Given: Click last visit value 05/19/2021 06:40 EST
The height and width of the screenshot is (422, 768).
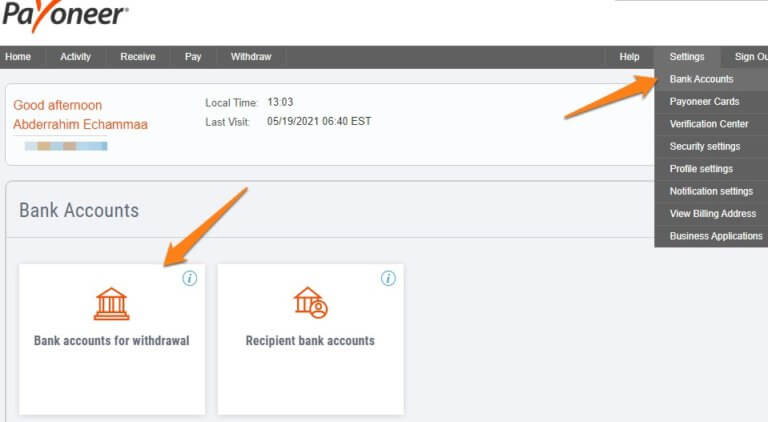Looking at the screenshot, I should pos(319,121).
